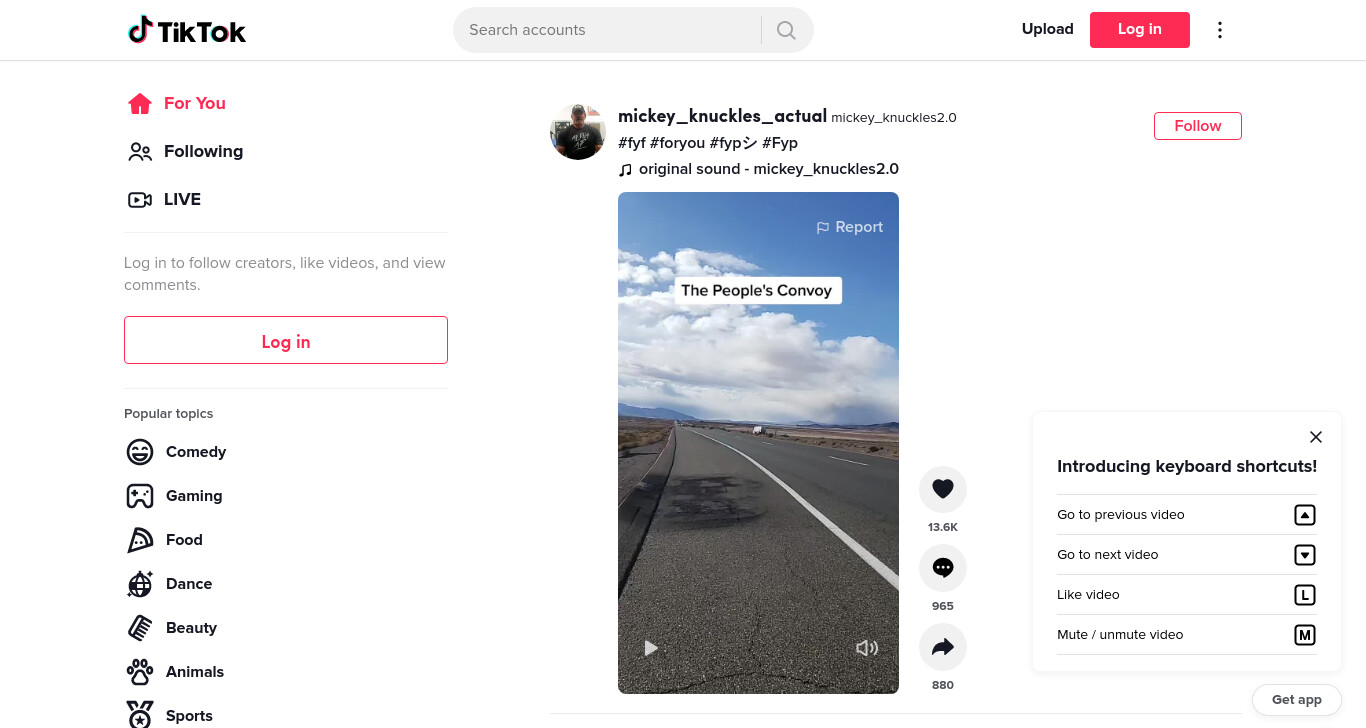Viewport: 1366px width, 728px height.
Task: Open comments with the speech bubble icon
Action: [943, 568]
